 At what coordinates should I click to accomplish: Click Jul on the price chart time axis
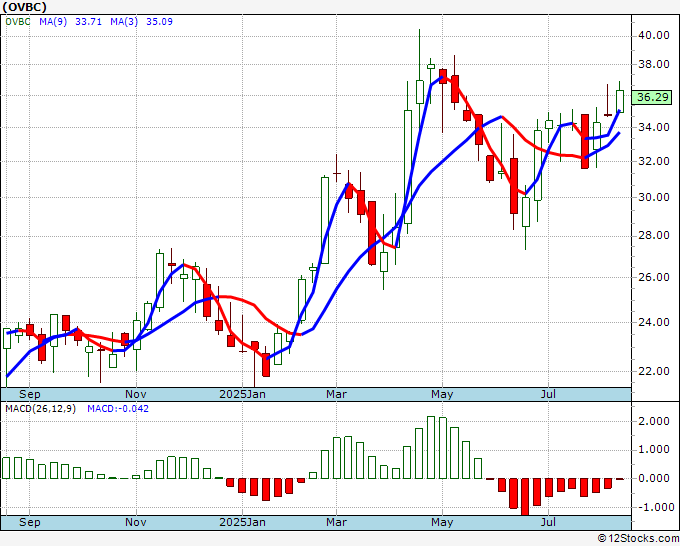(549, 394)
